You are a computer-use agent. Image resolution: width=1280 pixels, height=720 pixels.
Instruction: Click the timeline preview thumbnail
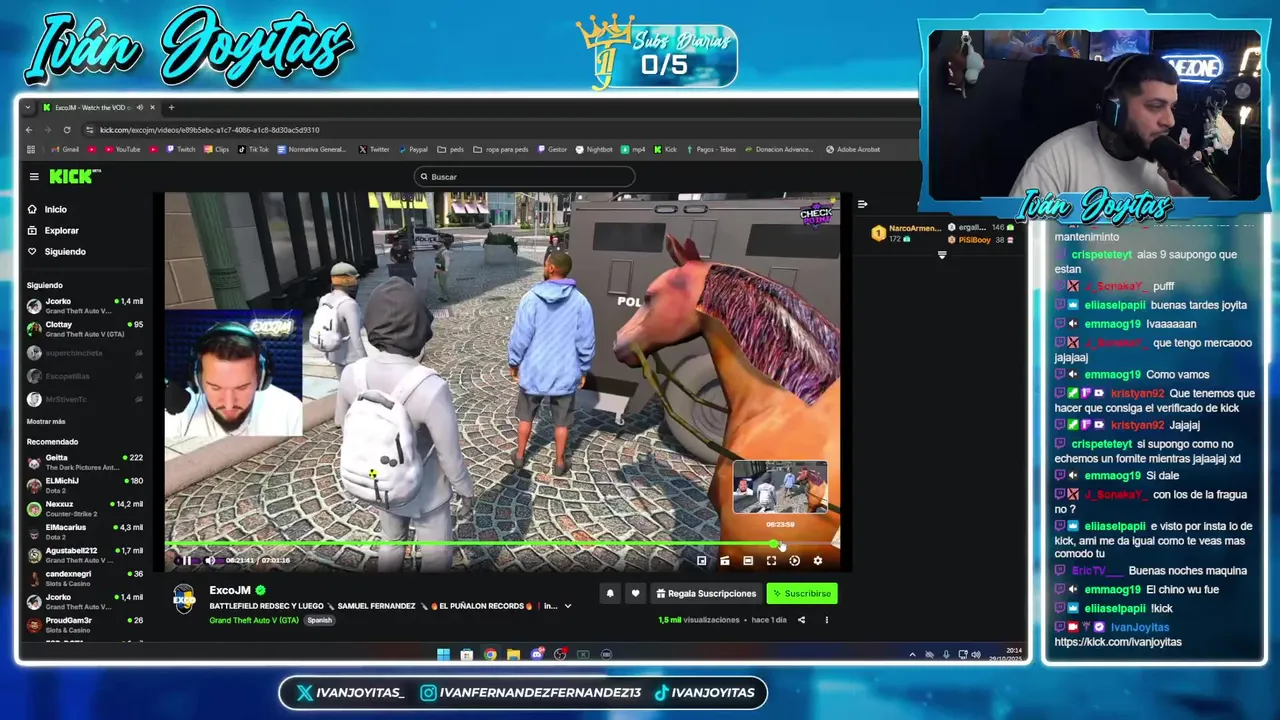[x=780, y=488]
